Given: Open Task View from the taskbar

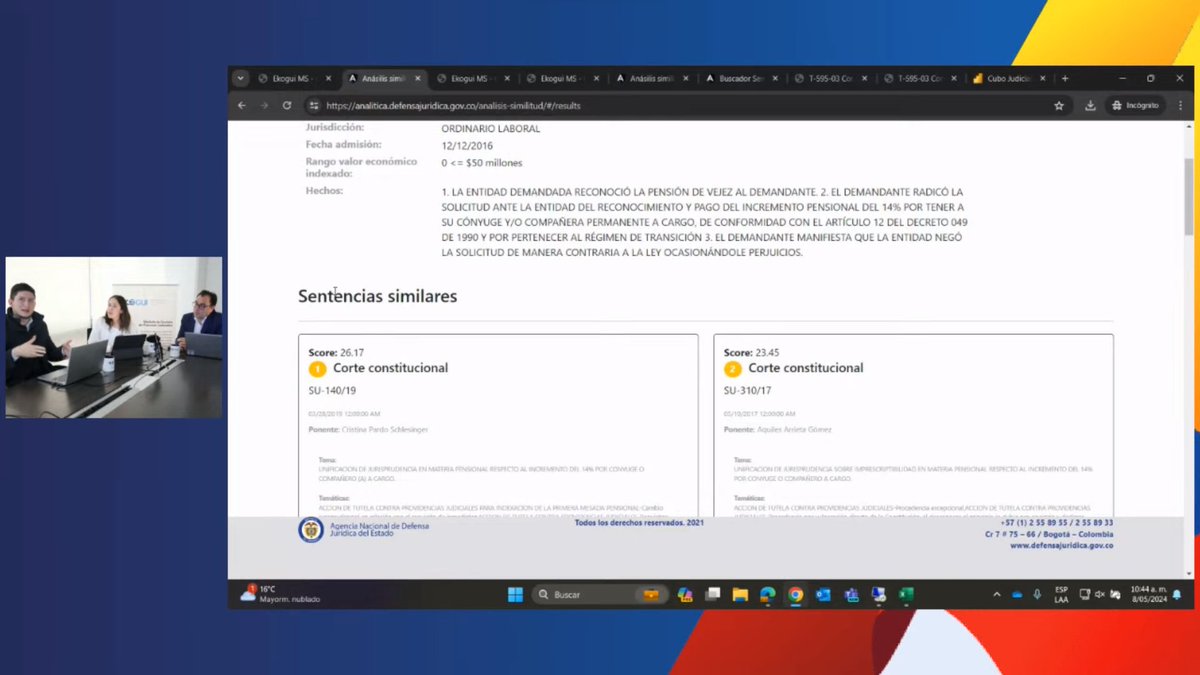Looking at the screenshot, I should coord(712,594).
